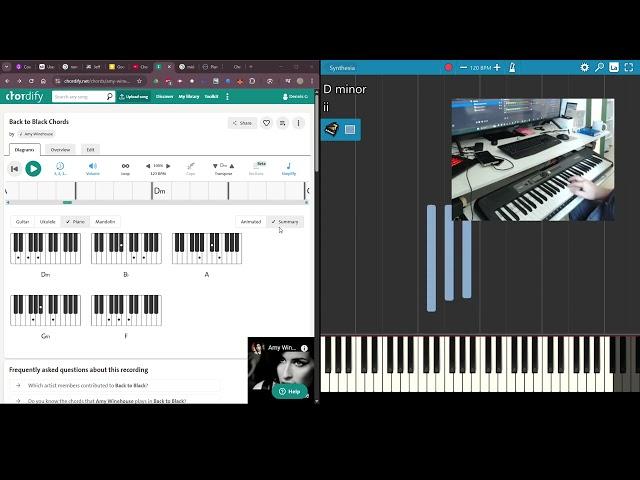This screenshot has width=640, height=480.
Task: Open the Sections beta feature
Action: point(257,168)
